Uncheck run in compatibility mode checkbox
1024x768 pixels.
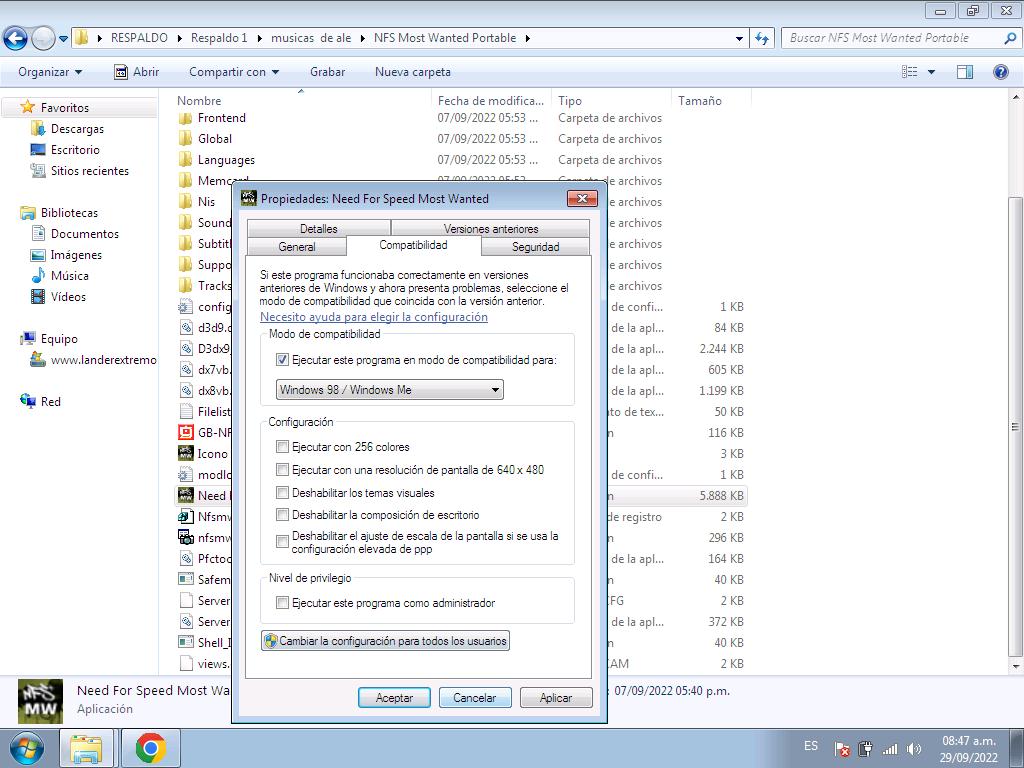pos(283,360)
